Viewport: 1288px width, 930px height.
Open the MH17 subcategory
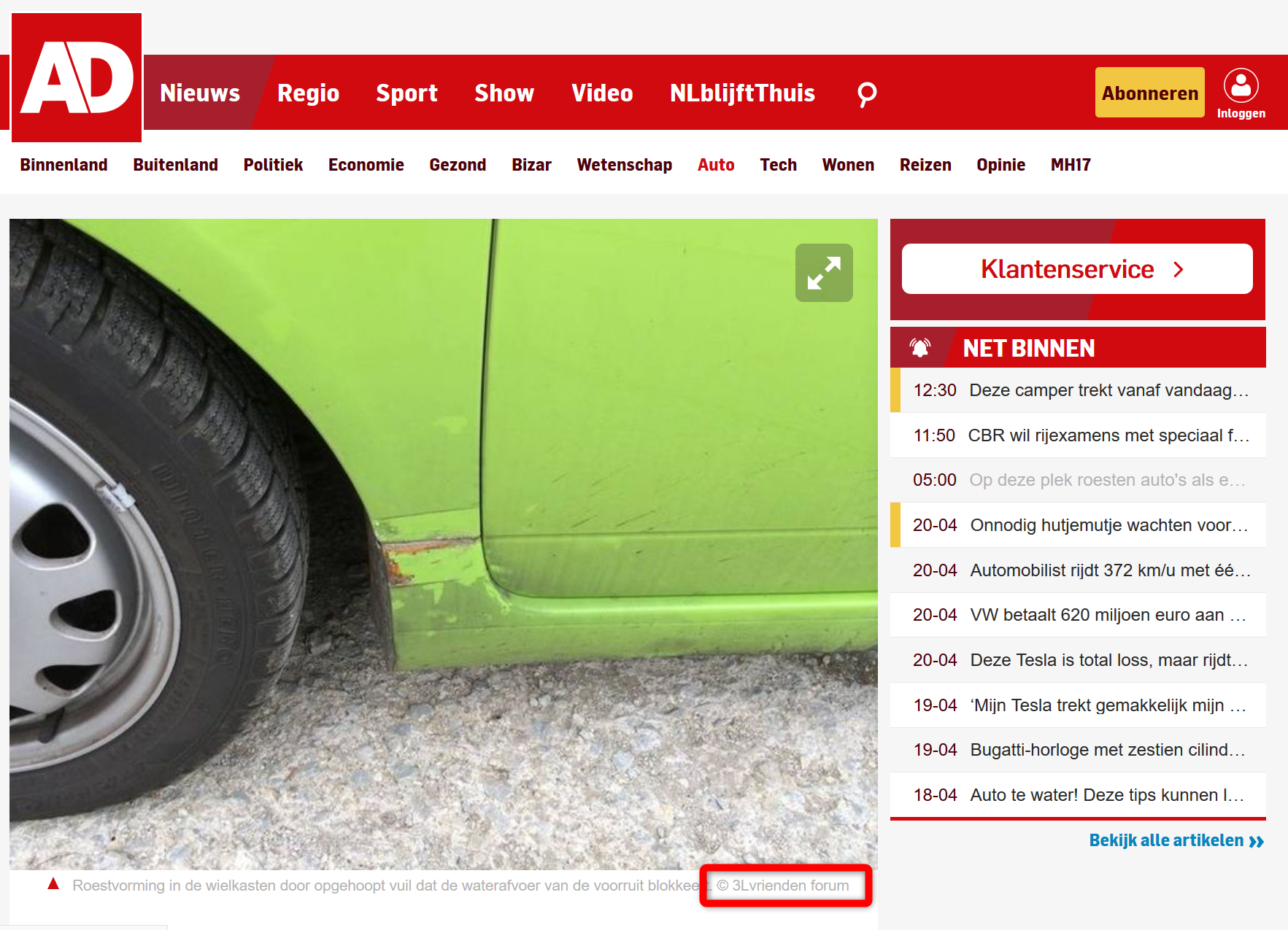(1071, 165)
